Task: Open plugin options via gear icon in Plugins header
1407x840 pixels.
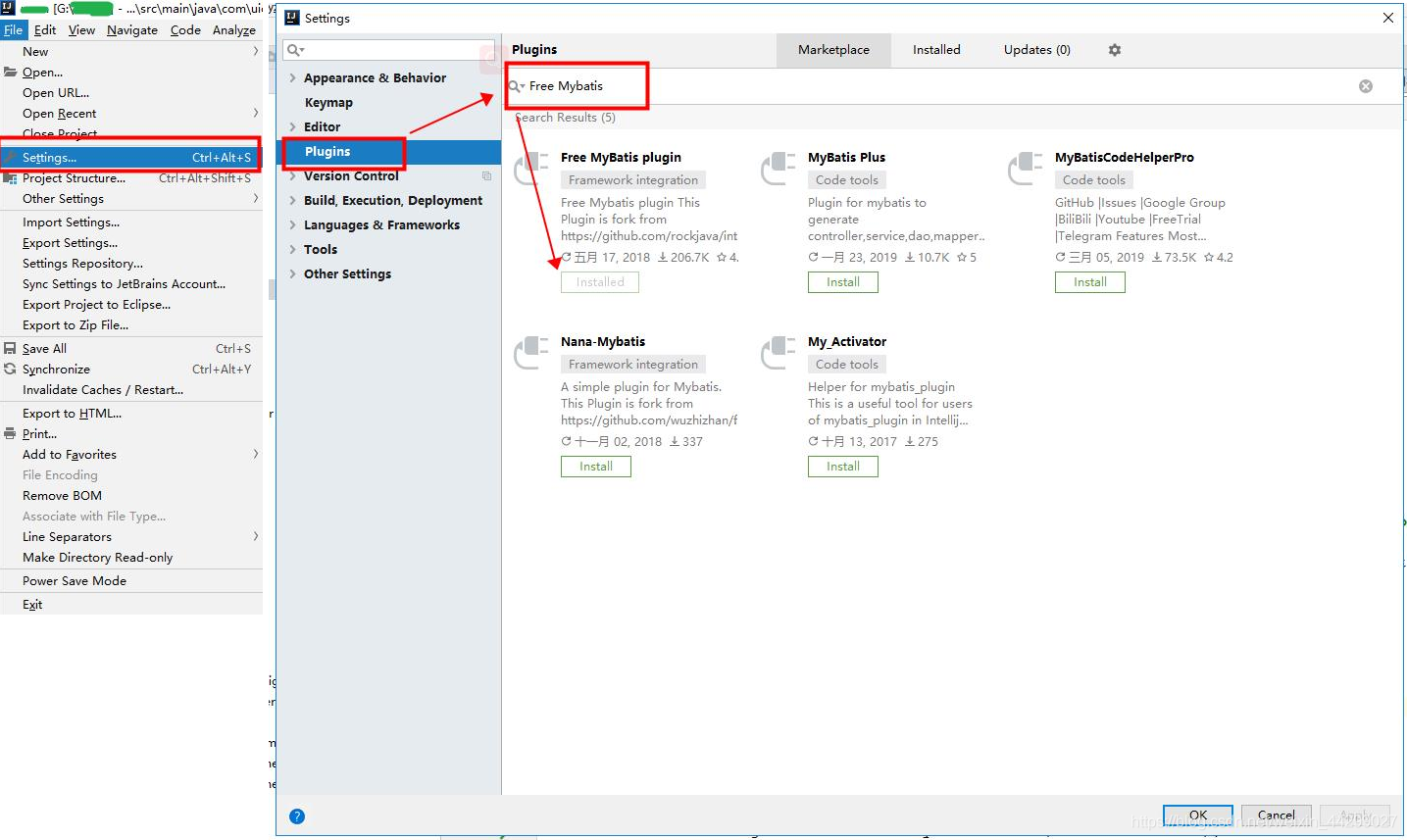Action: click(1114, 49)
